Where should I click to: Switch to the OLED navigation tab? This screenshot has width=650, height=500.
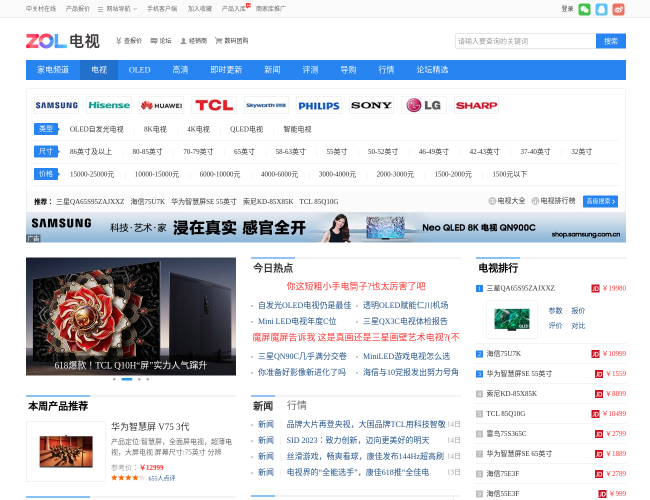click(x=139, y=70)
